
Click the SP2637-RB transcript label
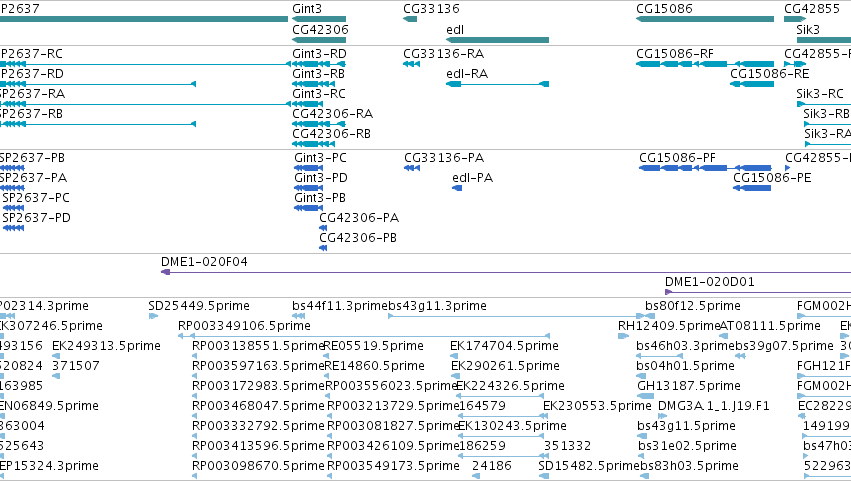[31, 113]
